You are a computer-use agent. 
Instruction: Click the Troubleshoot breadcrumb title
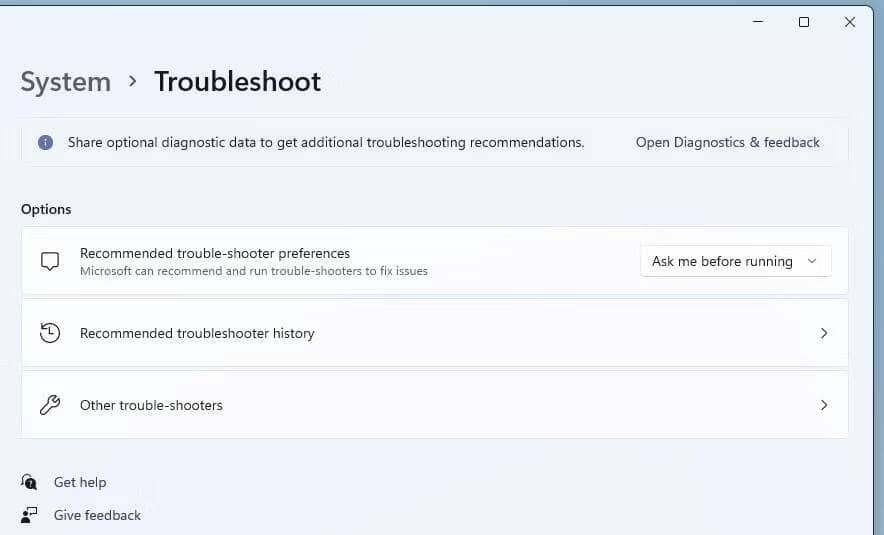238,82
